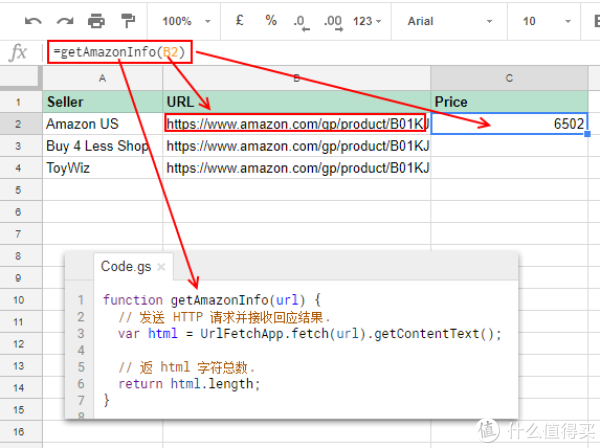The image size is (600, 448).
Task: Select column A header
Action: pyautogui.click(x=103, y=78)
